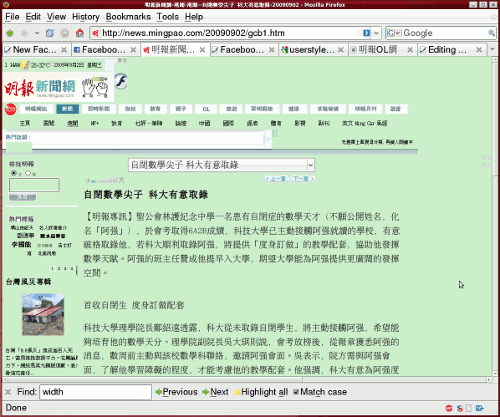Go to previous article (上一篇)

click(276, 179)
